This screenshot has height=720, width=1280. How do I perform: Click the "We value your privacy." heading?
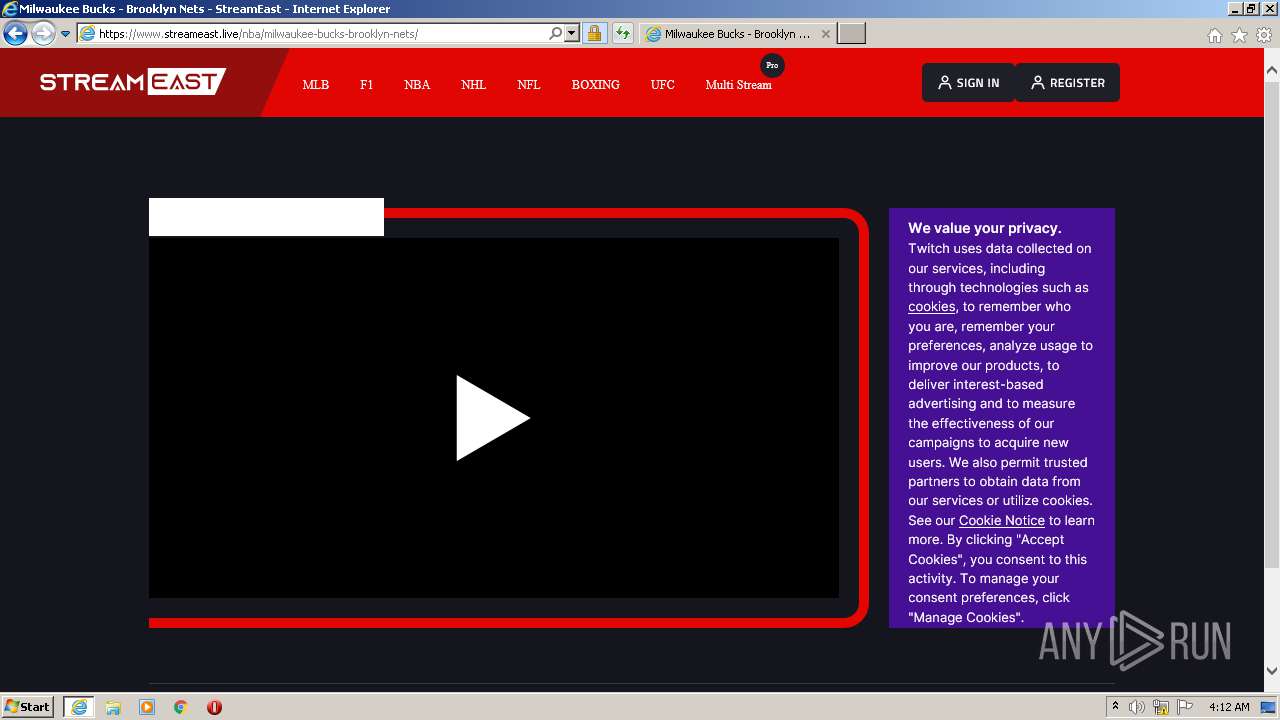coord(985,228)
